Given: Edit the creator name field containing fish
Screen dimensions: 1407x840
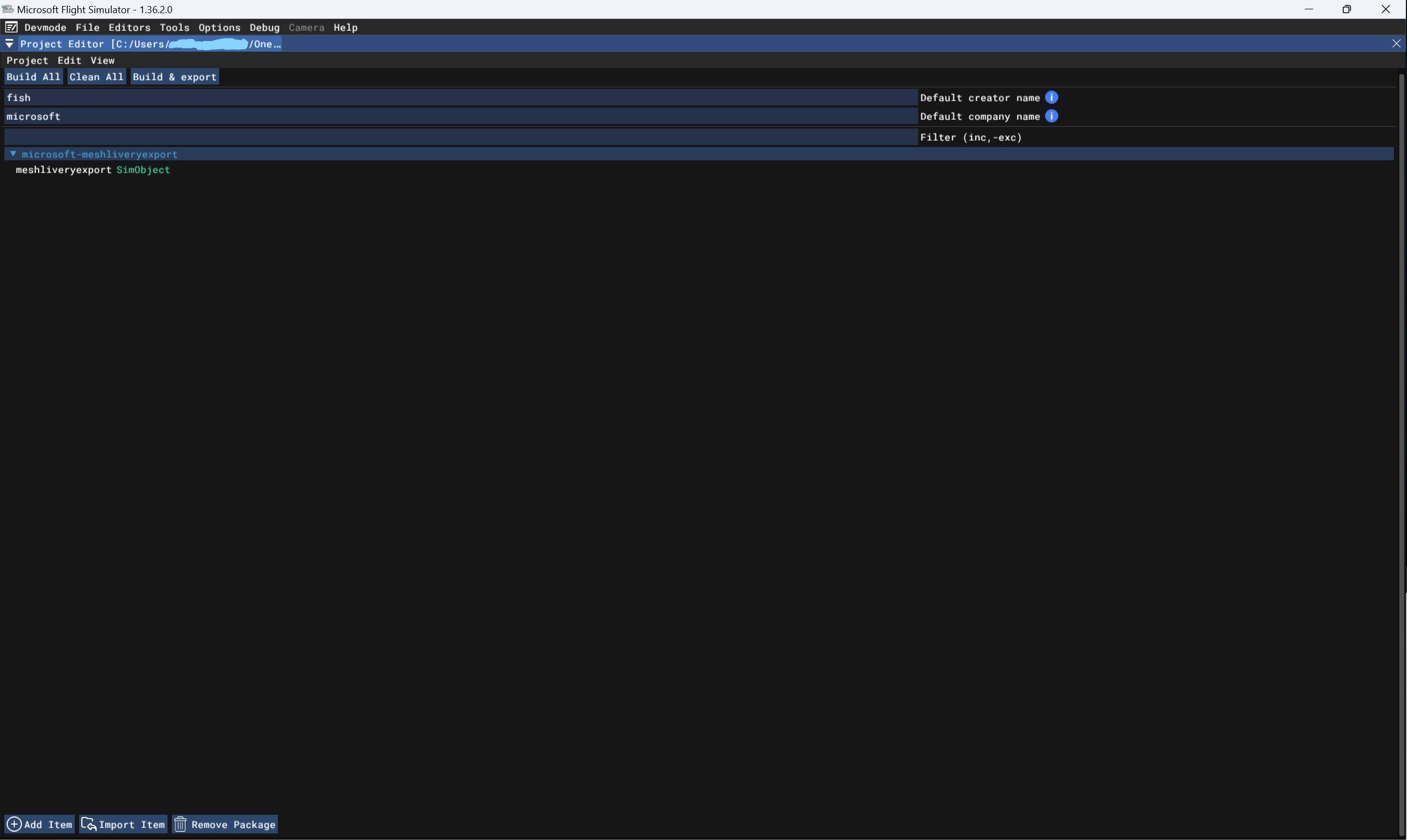Looking at the screenshot, I should [453, 97].
